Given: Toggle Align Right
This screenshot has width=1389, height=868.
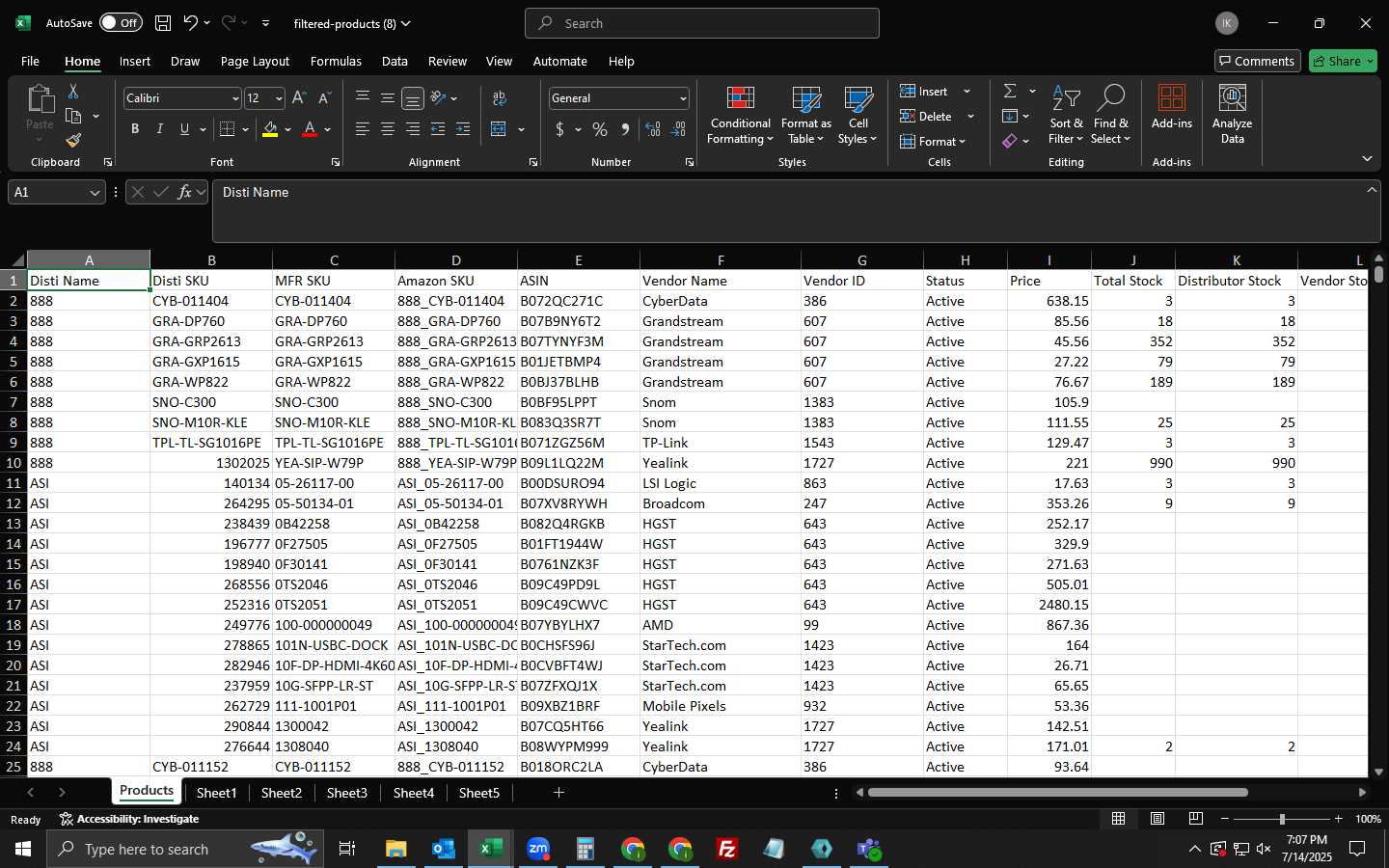Looking at the screenshot, I should pos(413,129).
